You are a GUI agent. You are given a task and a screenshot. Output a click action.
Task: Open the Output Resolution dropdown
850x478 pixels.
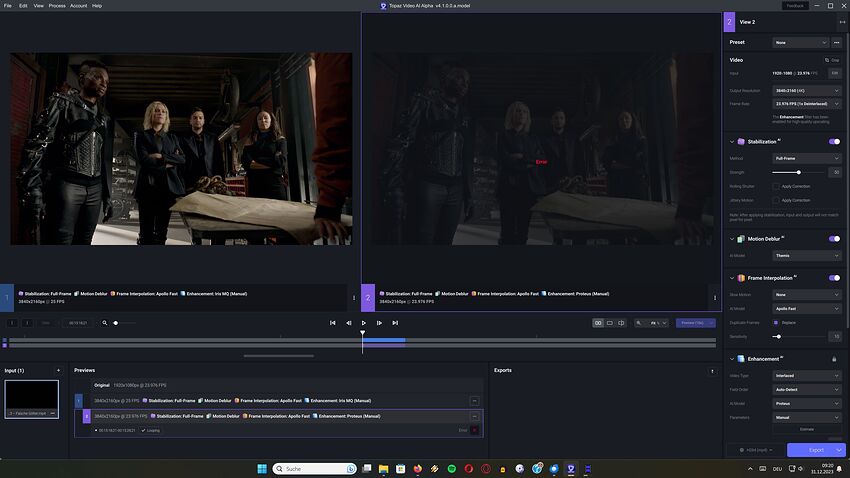click(x=807, y=91)
